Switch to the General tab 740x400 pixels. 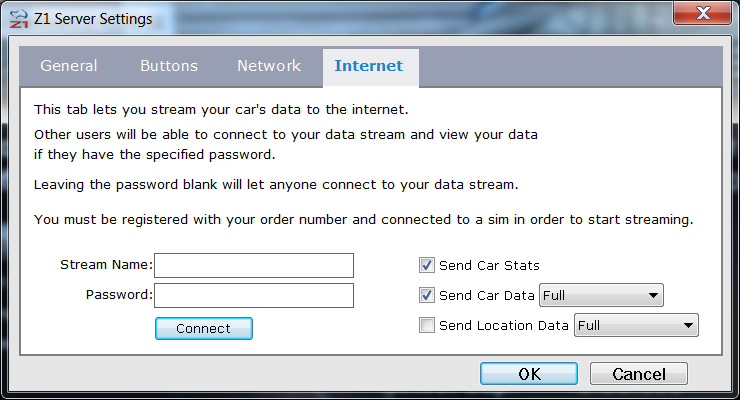[x=69, y=66]
